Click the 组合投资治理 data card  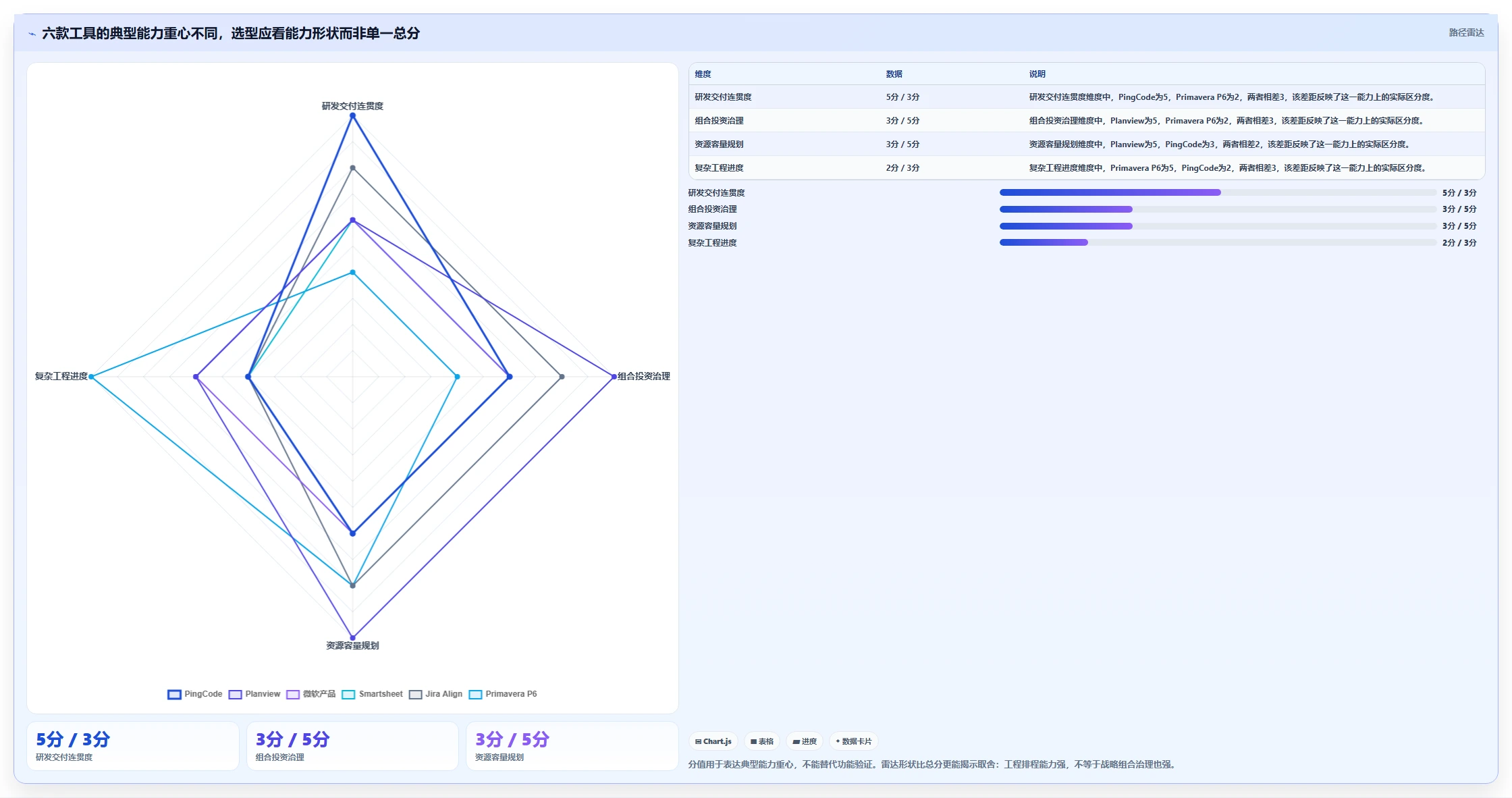tap(352, 746)
